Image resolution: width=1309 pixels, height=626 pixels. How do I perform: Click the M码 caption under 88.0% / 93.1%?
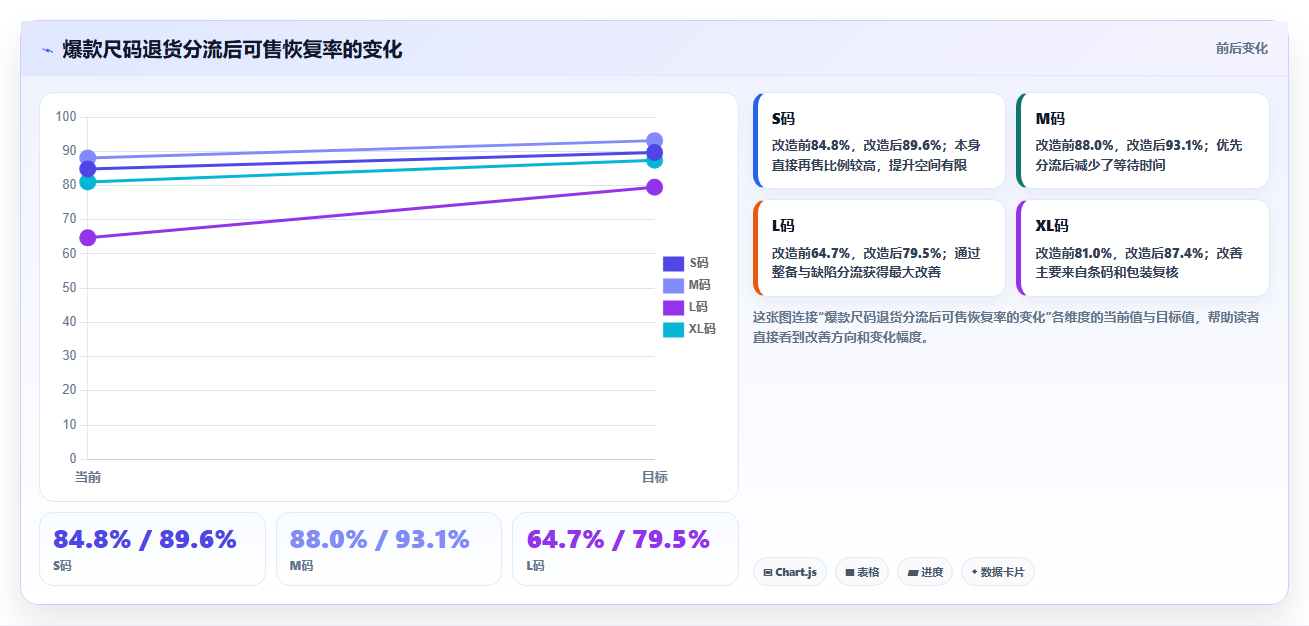click(301, 566)
